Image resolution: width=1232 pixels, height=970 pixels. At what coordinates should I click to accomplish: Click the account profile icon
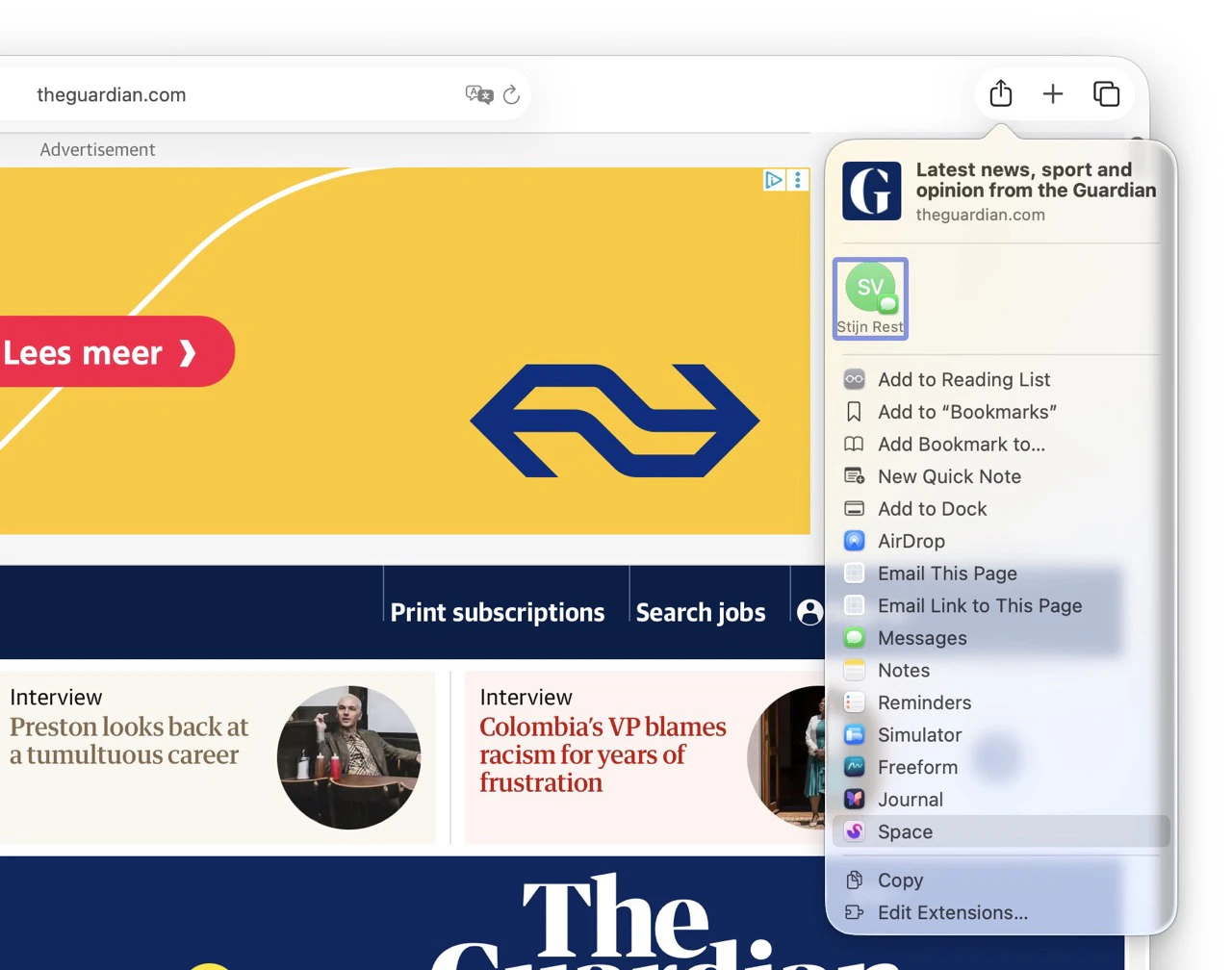[x=810, y=612]
